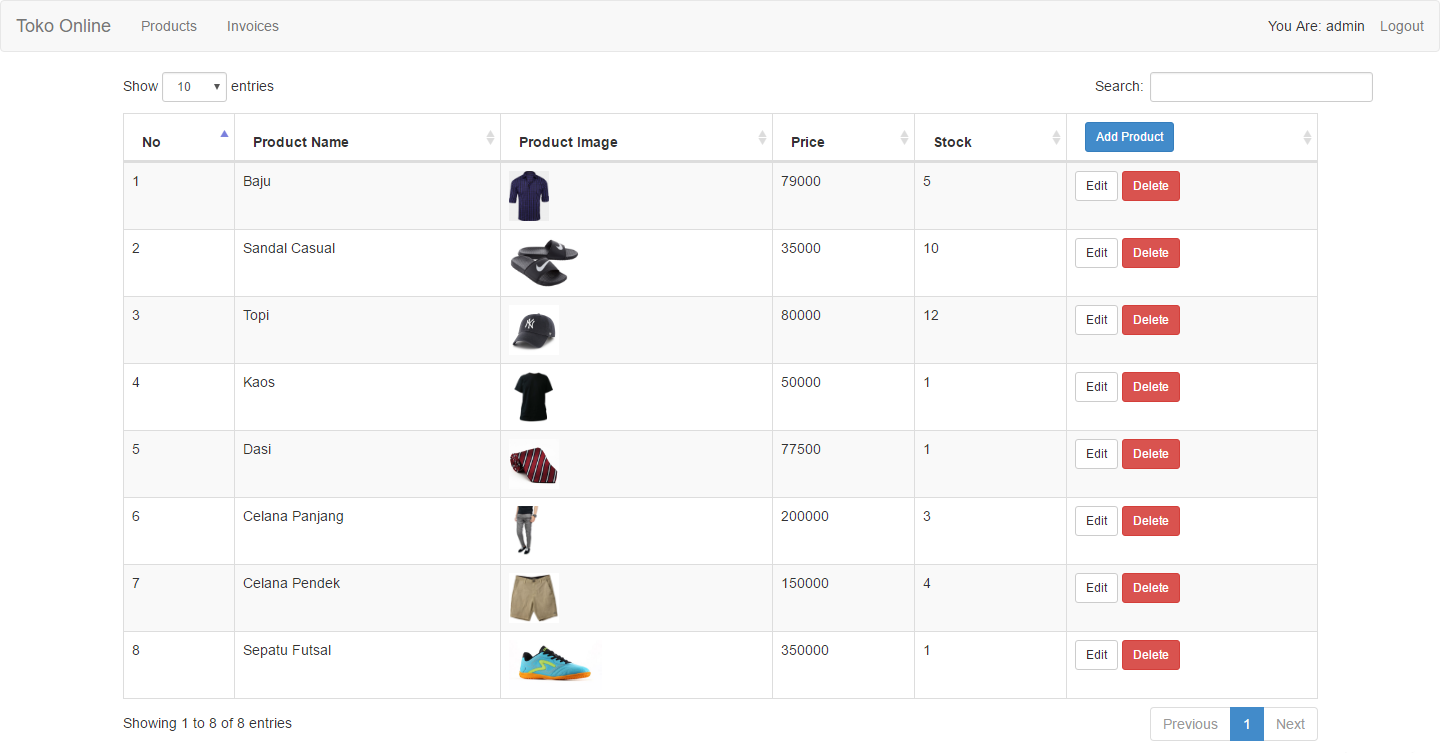Image resolution: width=1455 pixels, height=753 pixels.
Task: Delete the Celana Panjang product
Action: 1150,521
